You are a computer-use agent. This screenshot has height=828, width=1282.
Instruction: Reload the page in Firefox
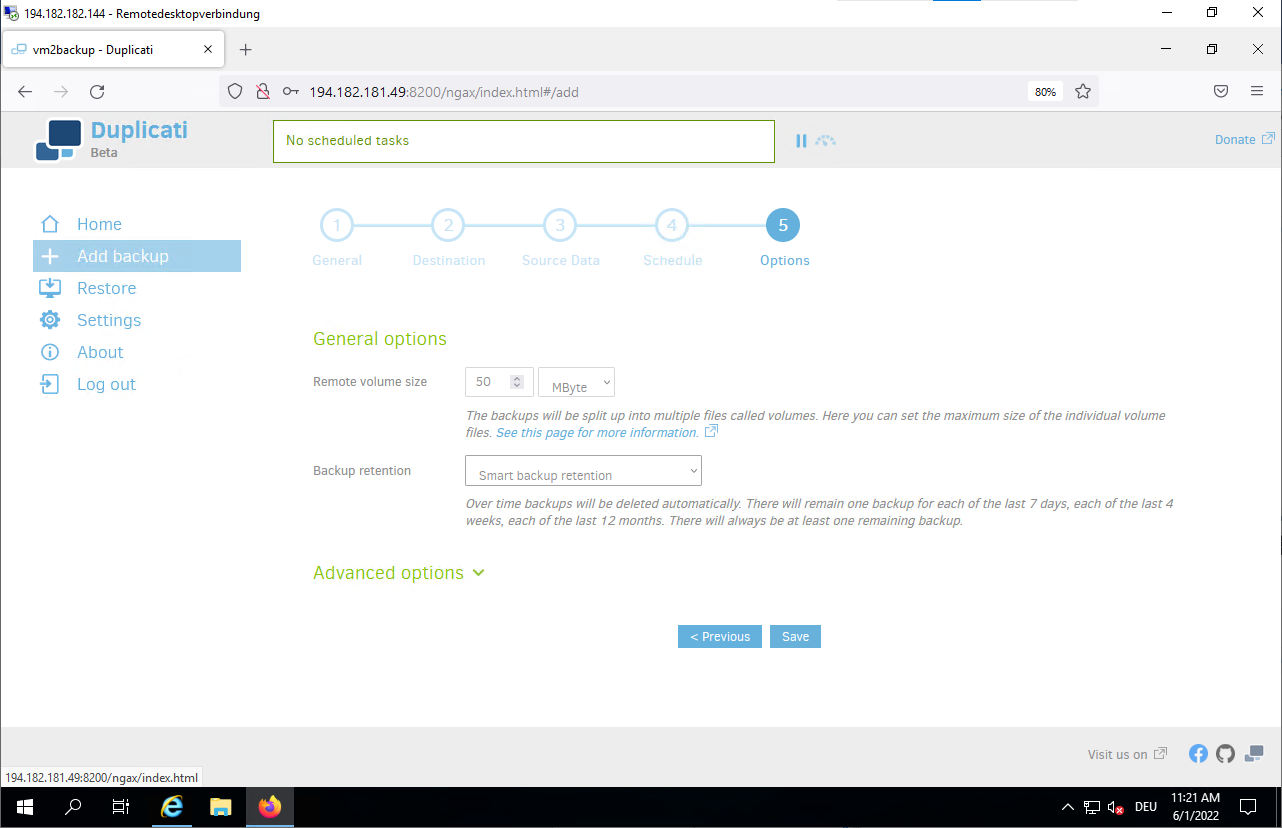click(x=97, y=91)
